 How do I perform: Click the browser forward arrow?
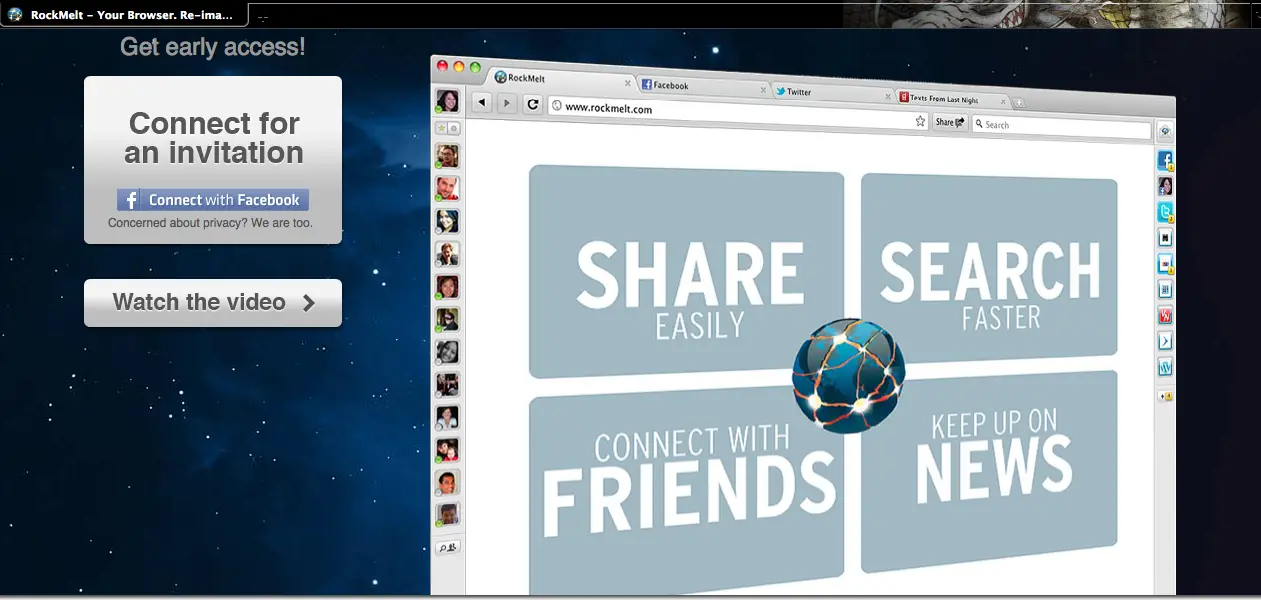pos(507,103)
